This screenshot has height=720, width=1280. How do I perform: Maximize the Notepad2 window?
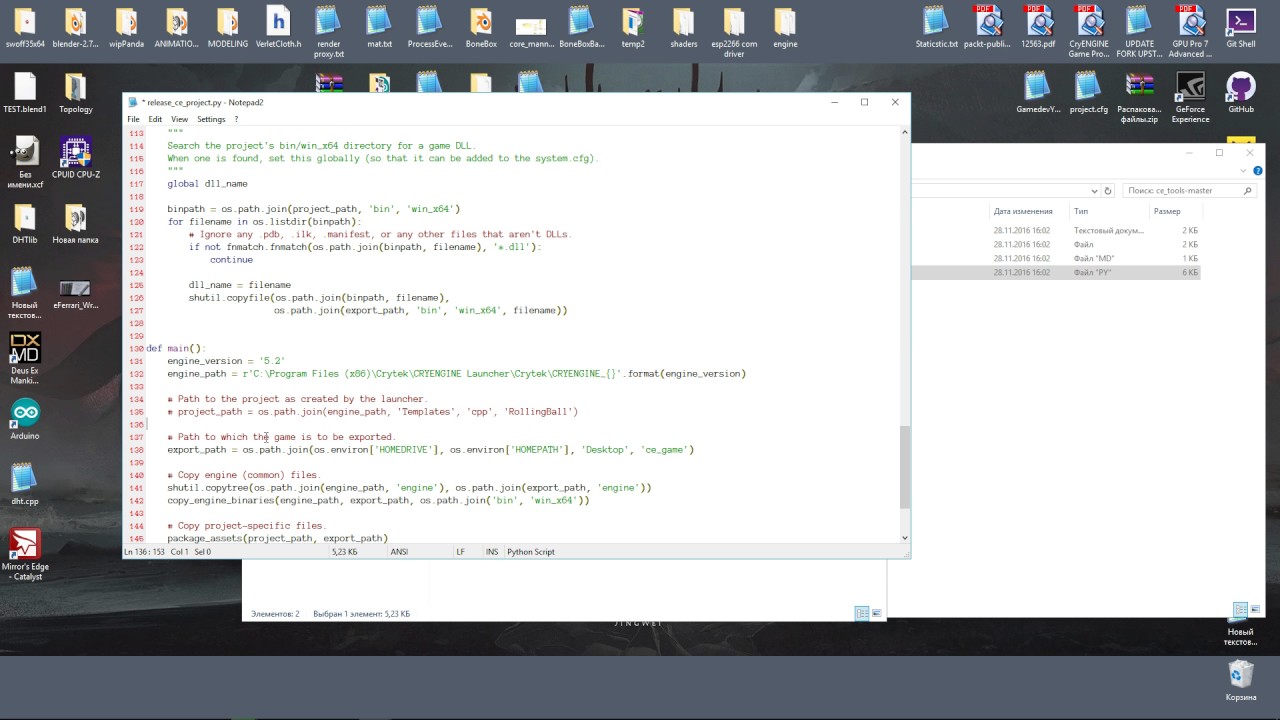pyautogui.click(x=864, y=102)
